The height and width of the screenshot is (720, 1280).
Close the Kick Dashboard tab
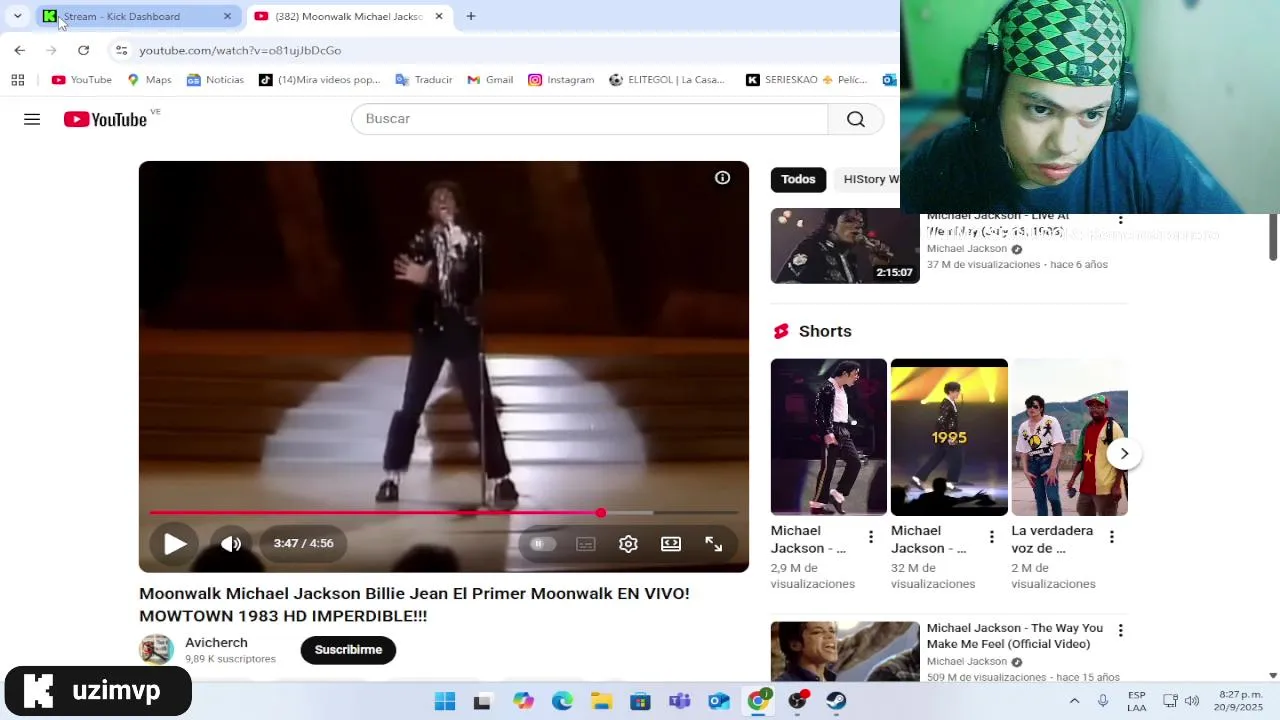tap(227, 16)
